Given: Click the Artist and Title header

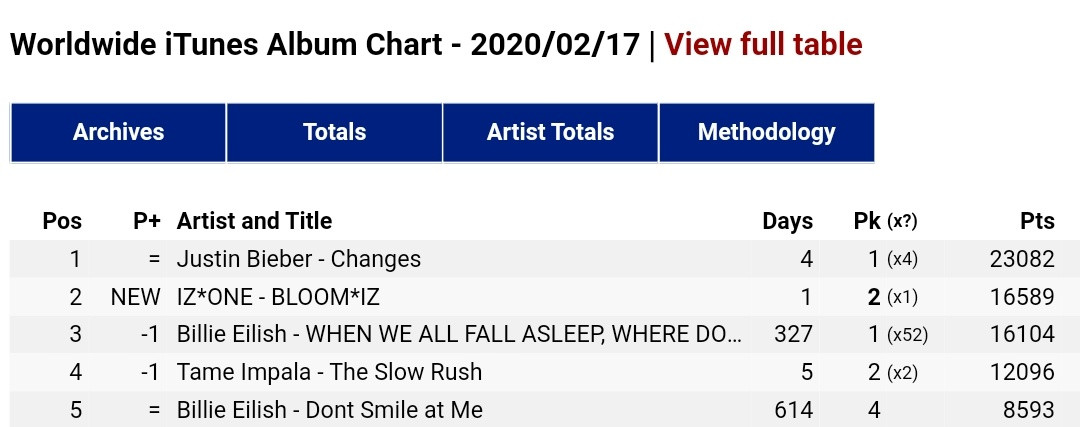Looking at the screenshot, I should point(254,221).
